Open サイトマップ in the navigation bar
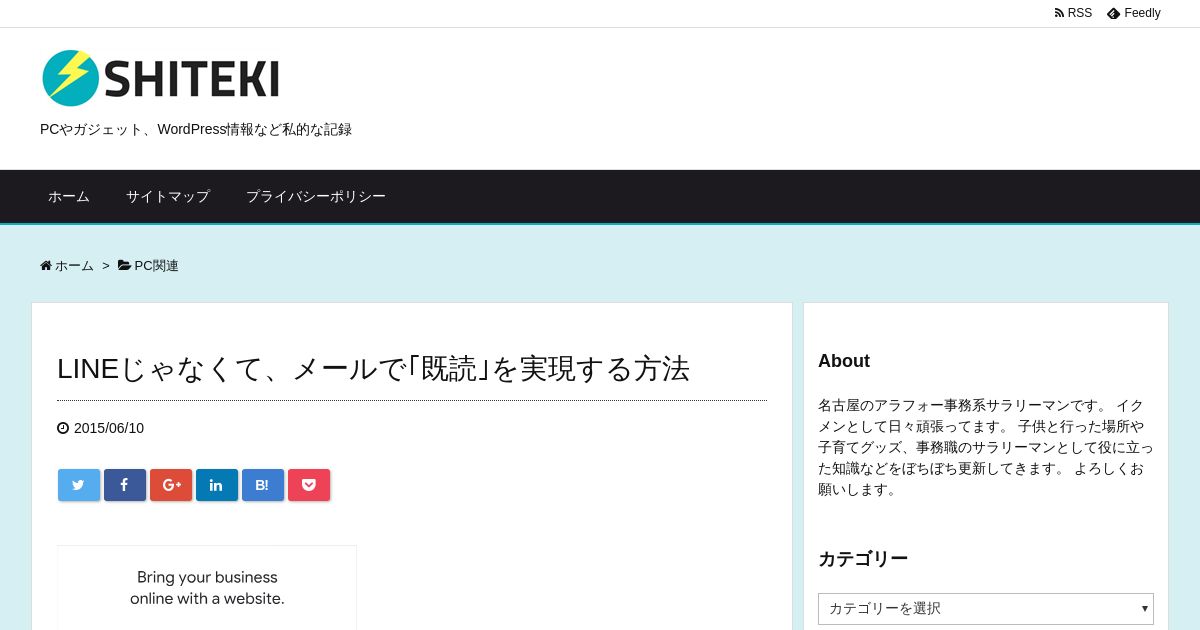Viewport: 1200px width, 630px height. (x=168, y=196)
